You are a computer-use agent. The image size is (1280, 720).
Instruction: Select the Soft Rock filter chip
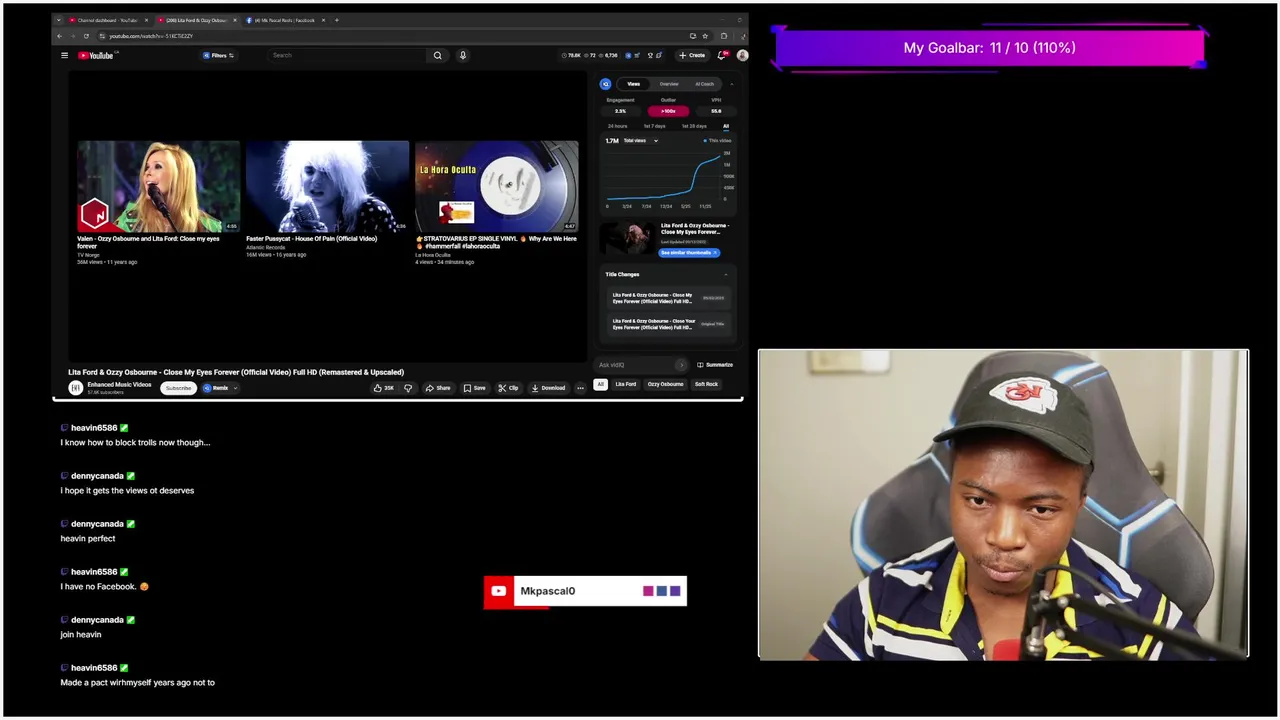pos(706,384)
